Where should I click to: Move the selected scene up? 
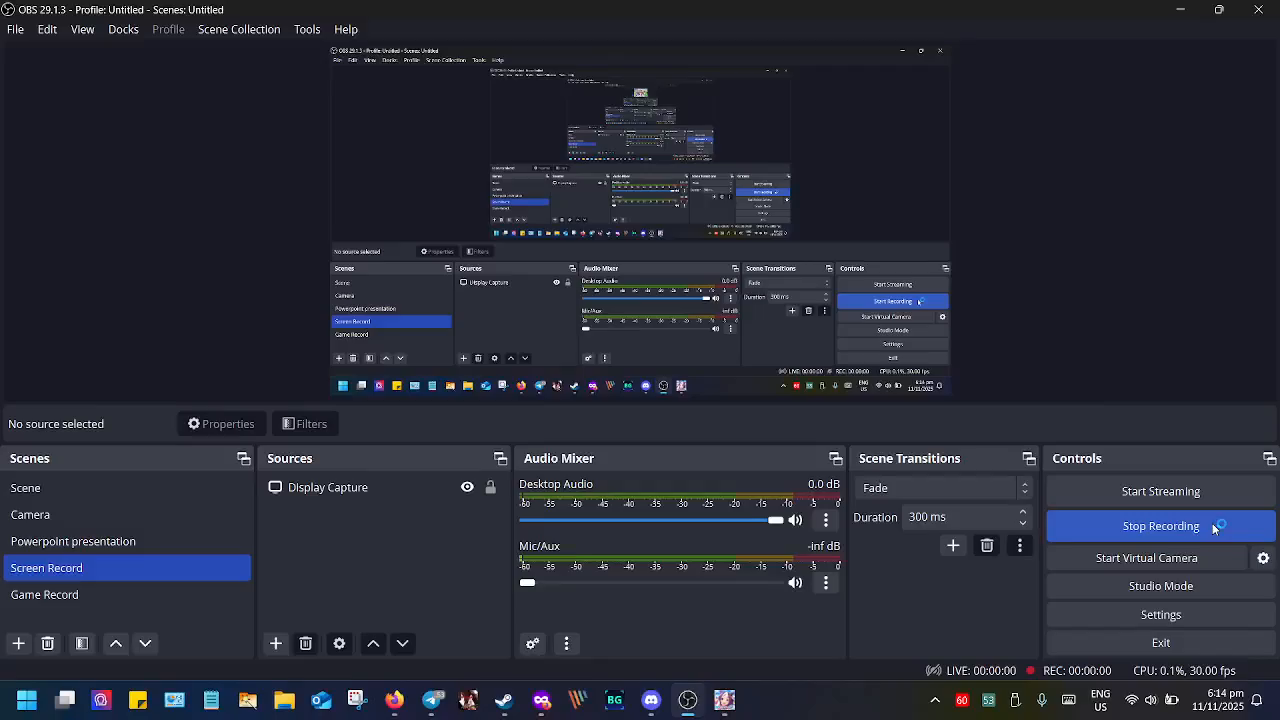(116, 644)
